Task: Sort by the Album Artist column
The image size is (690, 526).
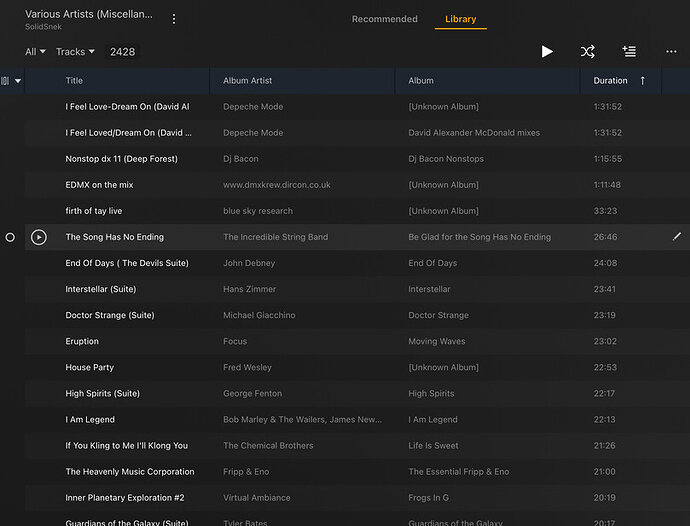Action: [247, 81]
